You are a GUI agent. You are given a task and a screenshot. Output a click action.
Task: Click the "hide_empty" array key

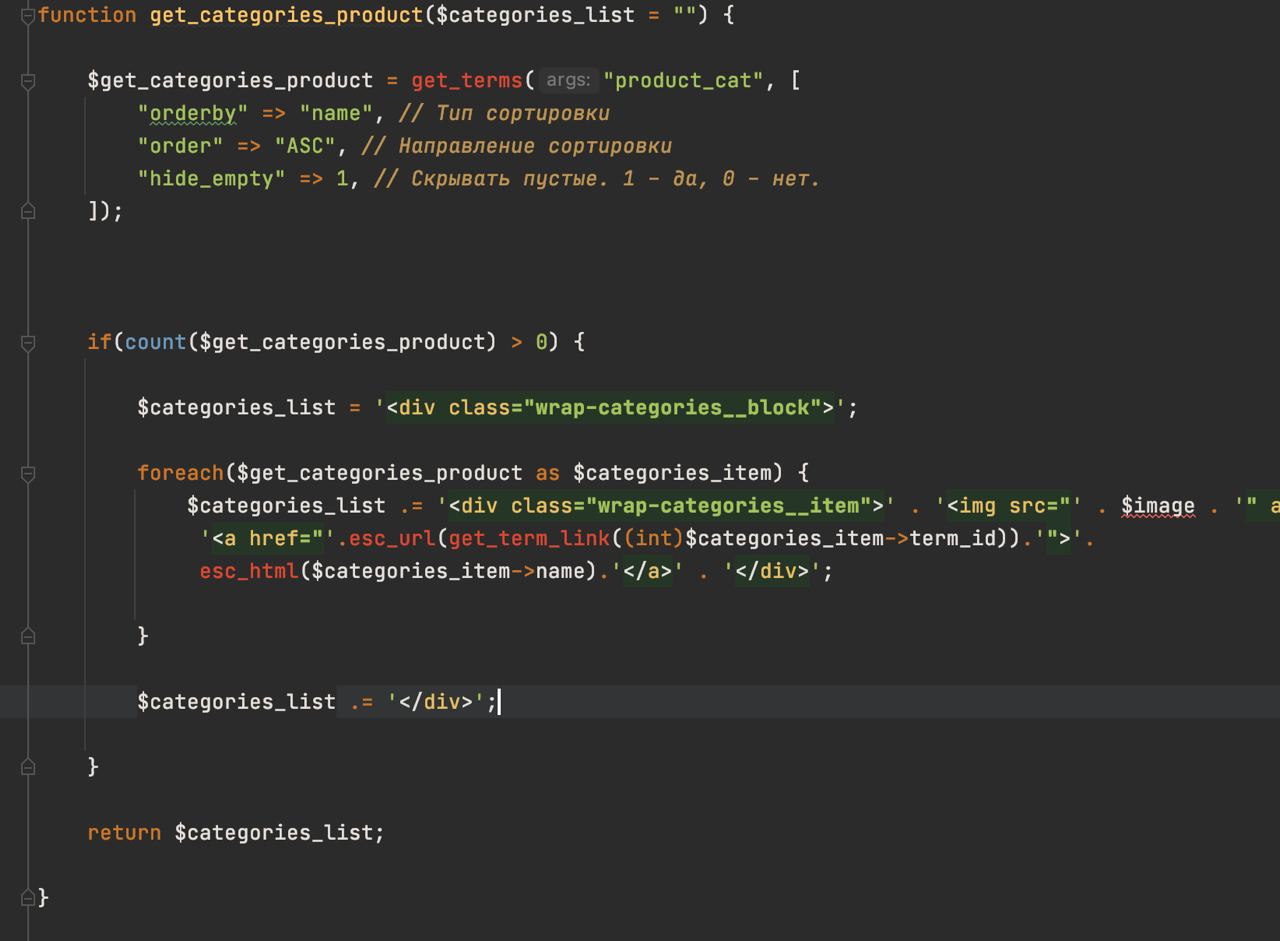(212, 179)
